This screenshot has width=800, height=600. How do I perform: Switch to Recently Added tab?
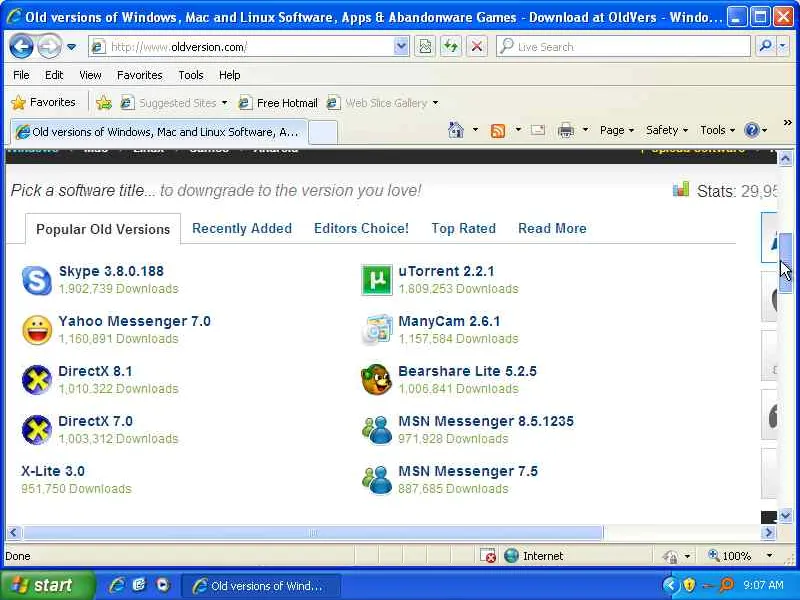pos(242,228)
